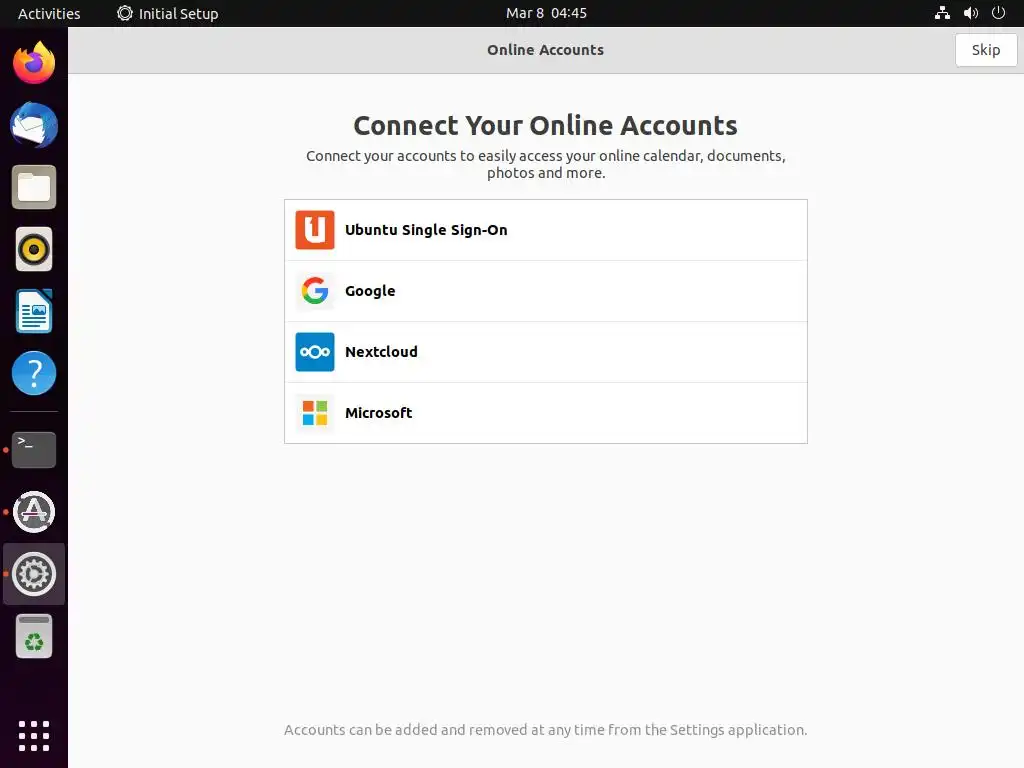Choose Ubuntu Single Sign-On account row
This screenshot has width=1024, height=768.
pyautogui.click(x=546, y=230)
